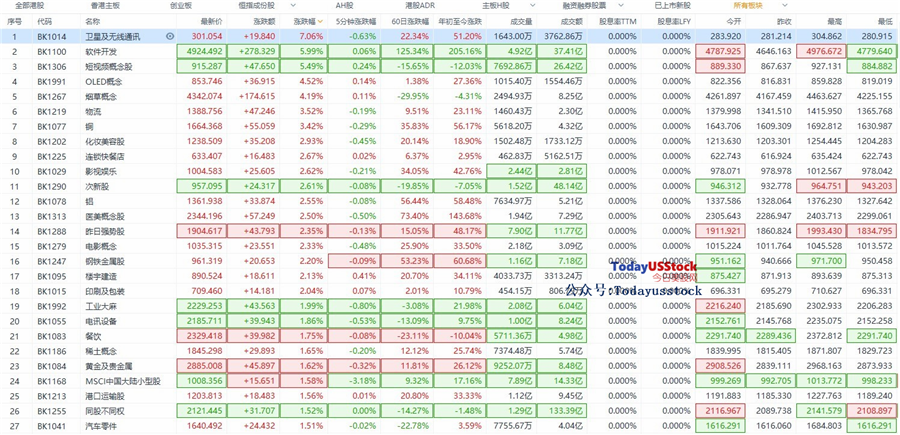Switch to the AH股 tab
Viewport: 900px width, 435px height.
[345, 5]
